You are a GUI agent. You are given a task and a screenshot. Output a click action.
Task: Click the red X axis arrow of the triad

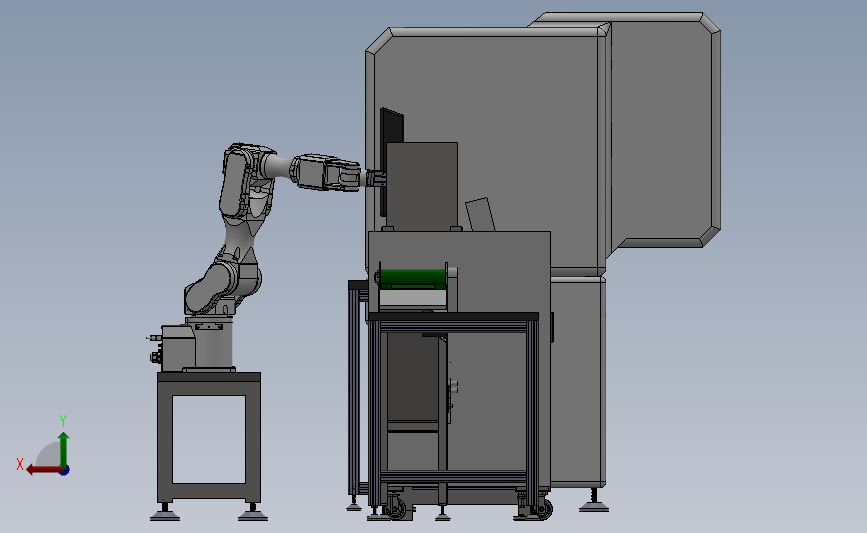tap(43, 470)
